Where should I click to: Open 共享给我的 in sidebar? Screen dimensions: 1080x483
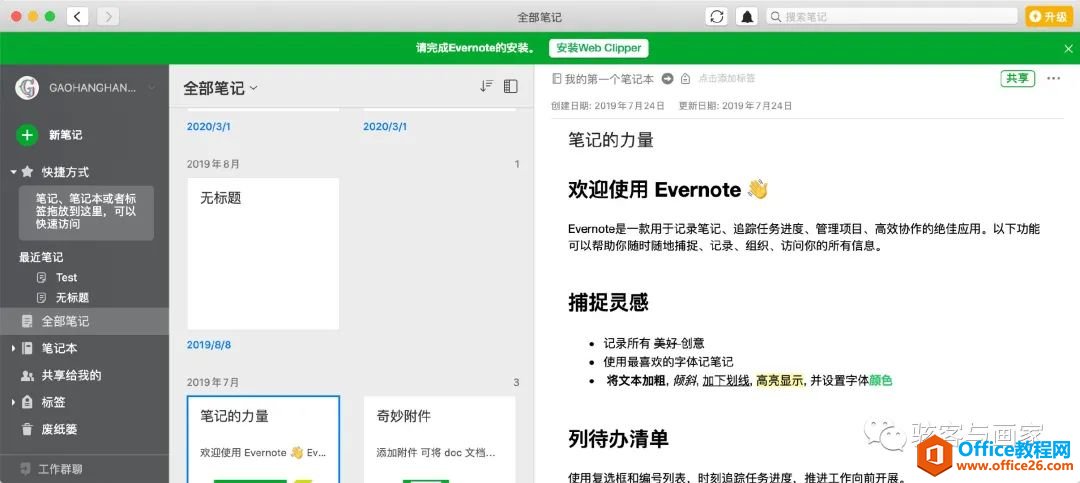click(x=71, y=376)
